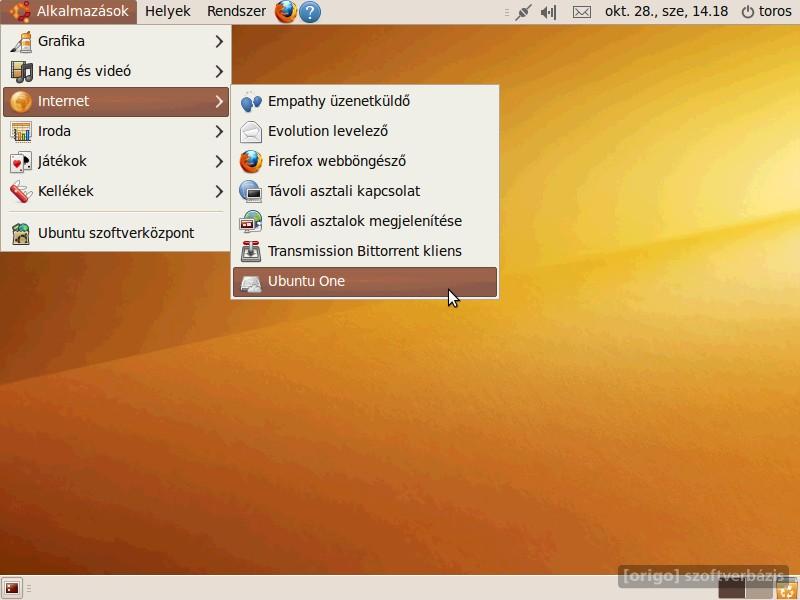Click the Távoli asztali kapcsolat monitor icon
This screenshot has height=600, width=800.
coord(251,192)
